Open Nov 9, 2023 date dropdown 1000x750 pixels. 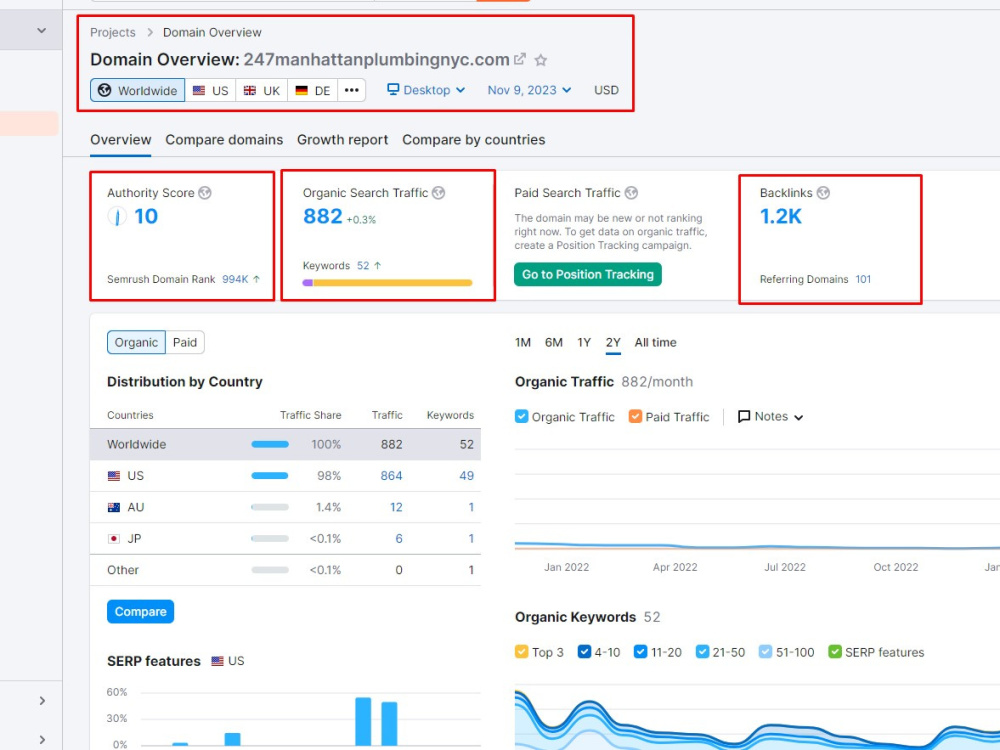coord(529,90)
